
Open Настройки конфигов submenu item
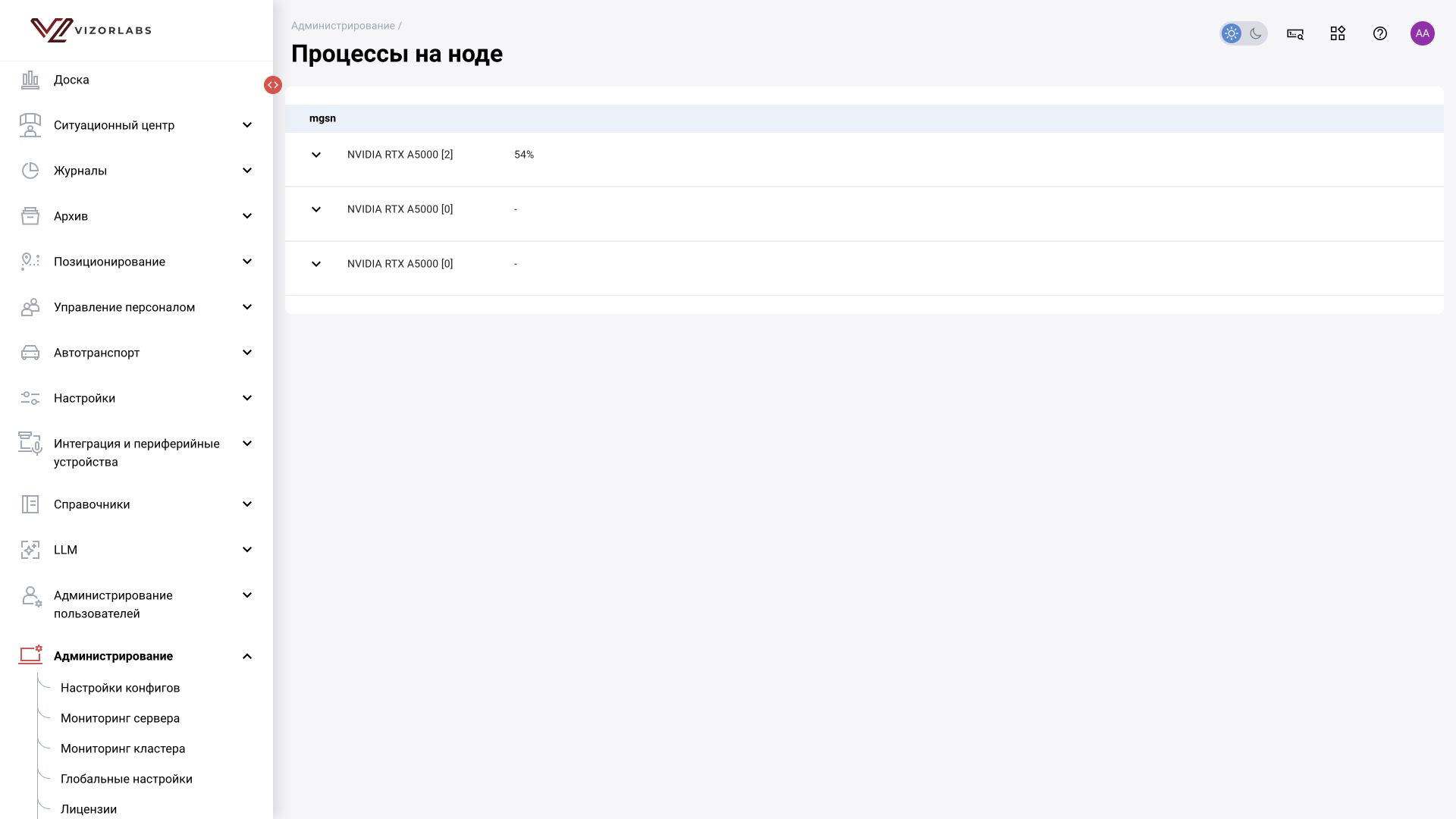click(x=121, y=688)
